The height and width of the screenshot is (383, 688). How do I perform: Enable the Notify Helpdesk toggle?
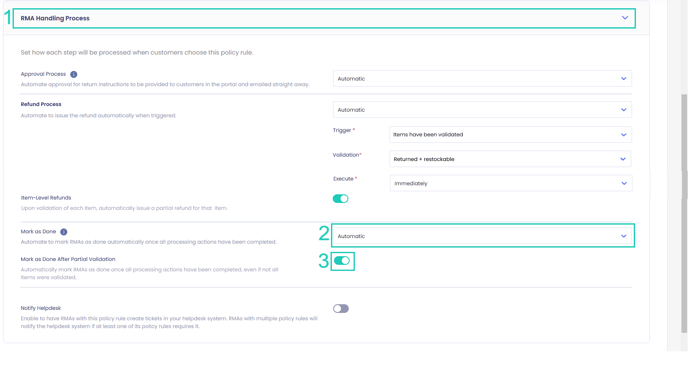tap(340, 308)
